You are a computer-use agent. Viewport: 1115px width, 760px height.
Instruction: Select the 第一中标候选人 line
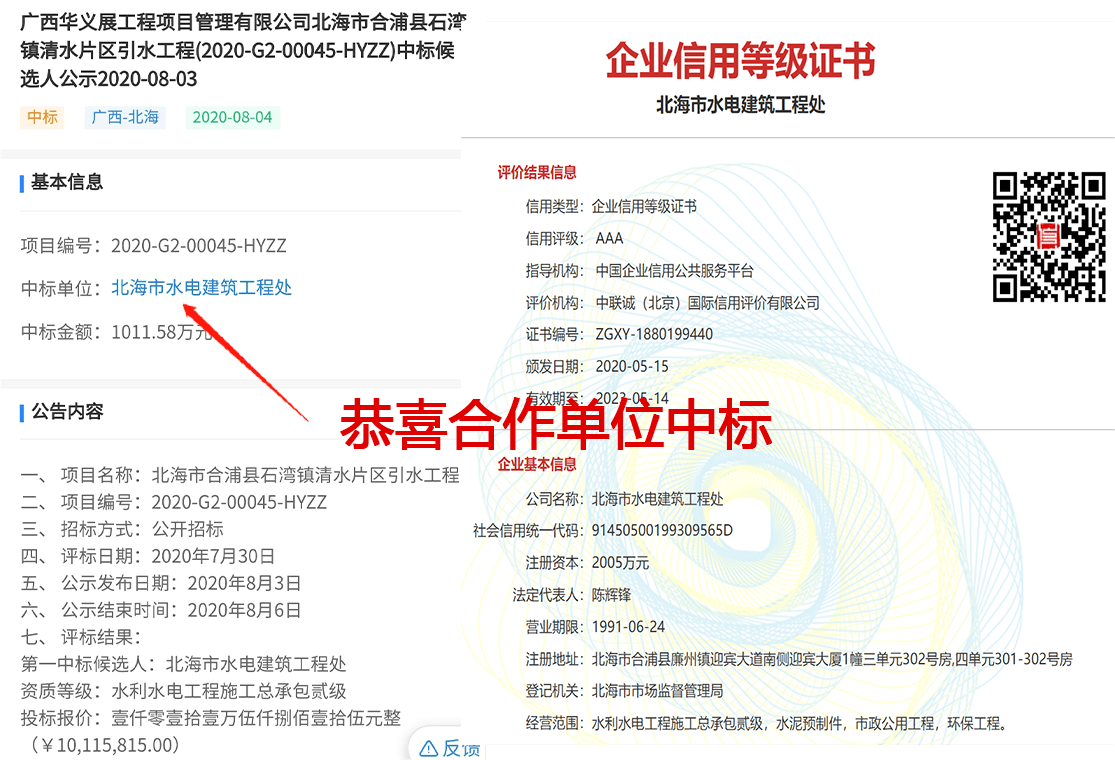183,664
